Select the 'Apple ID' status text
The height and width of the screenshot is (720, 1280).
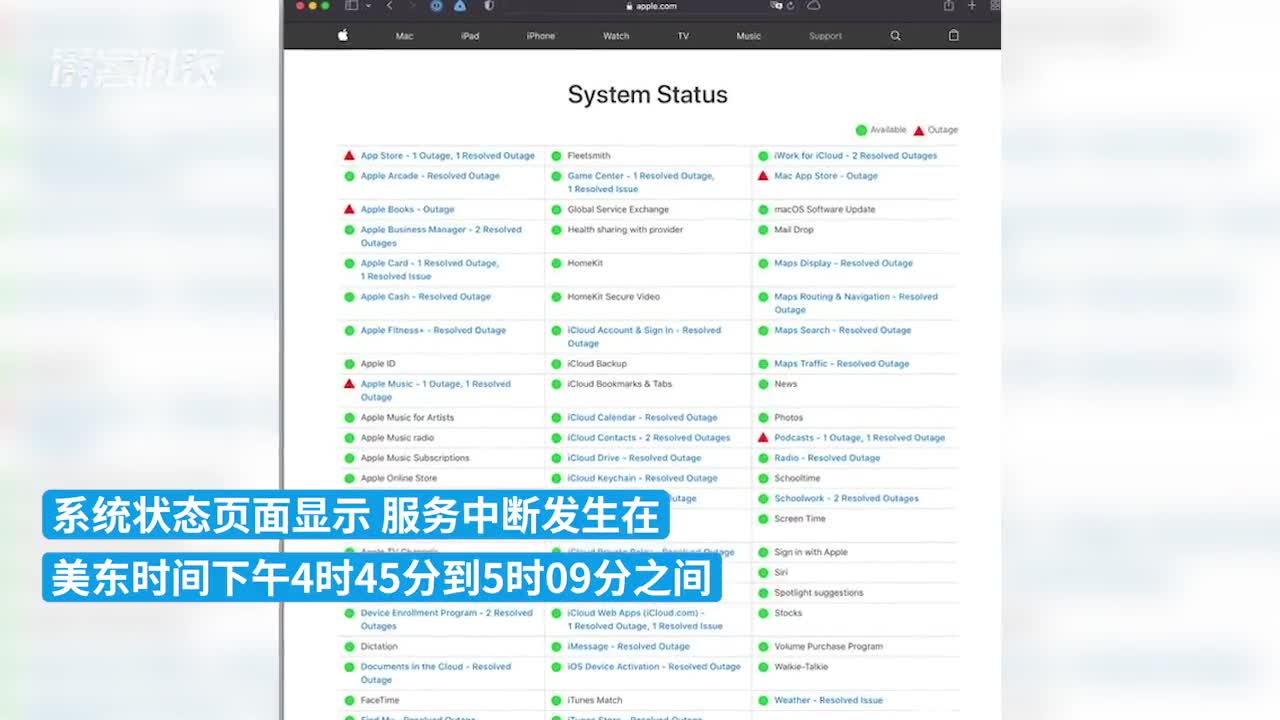378,364
